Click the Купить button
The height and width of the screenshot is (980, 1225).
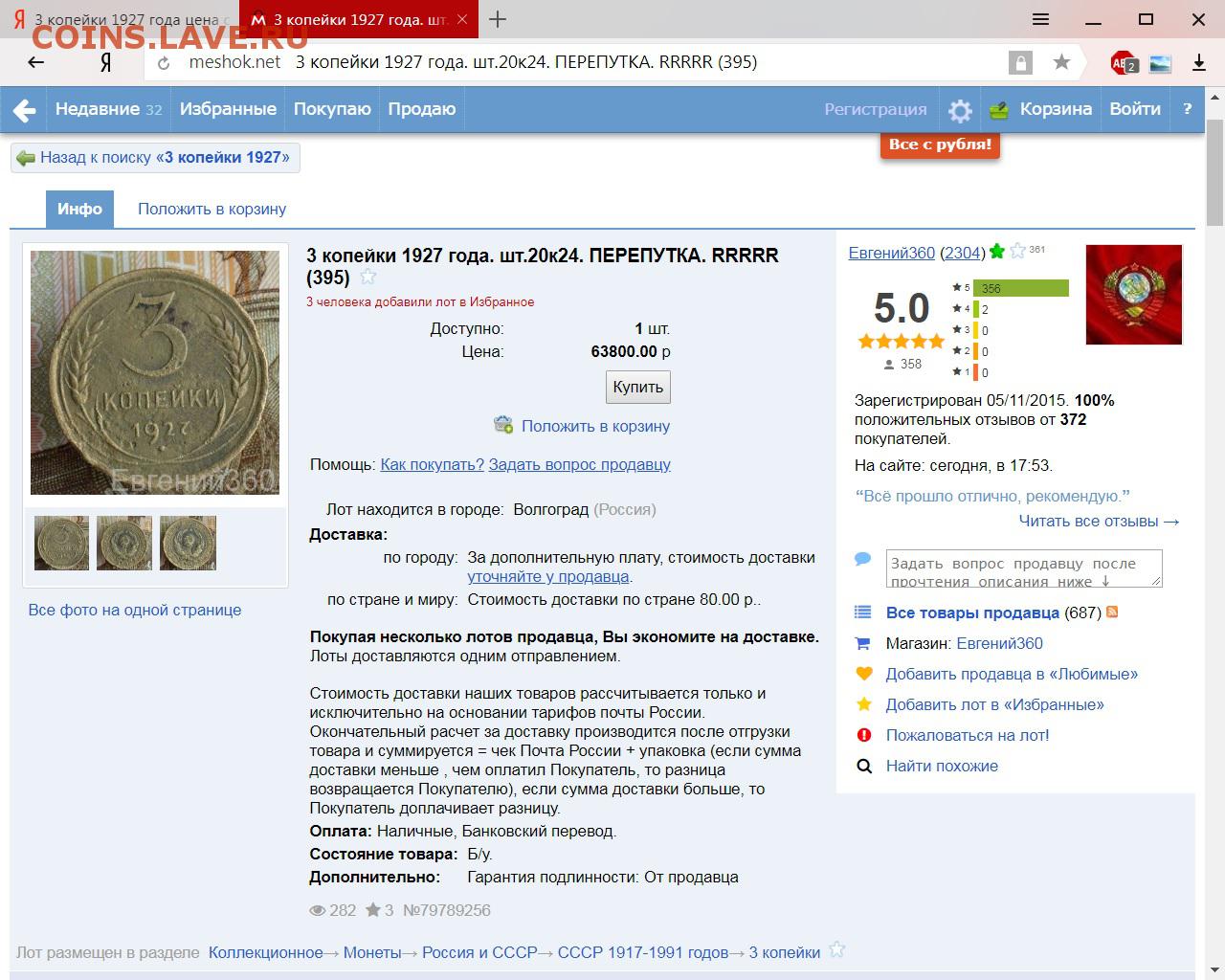(x=638, y=387)
